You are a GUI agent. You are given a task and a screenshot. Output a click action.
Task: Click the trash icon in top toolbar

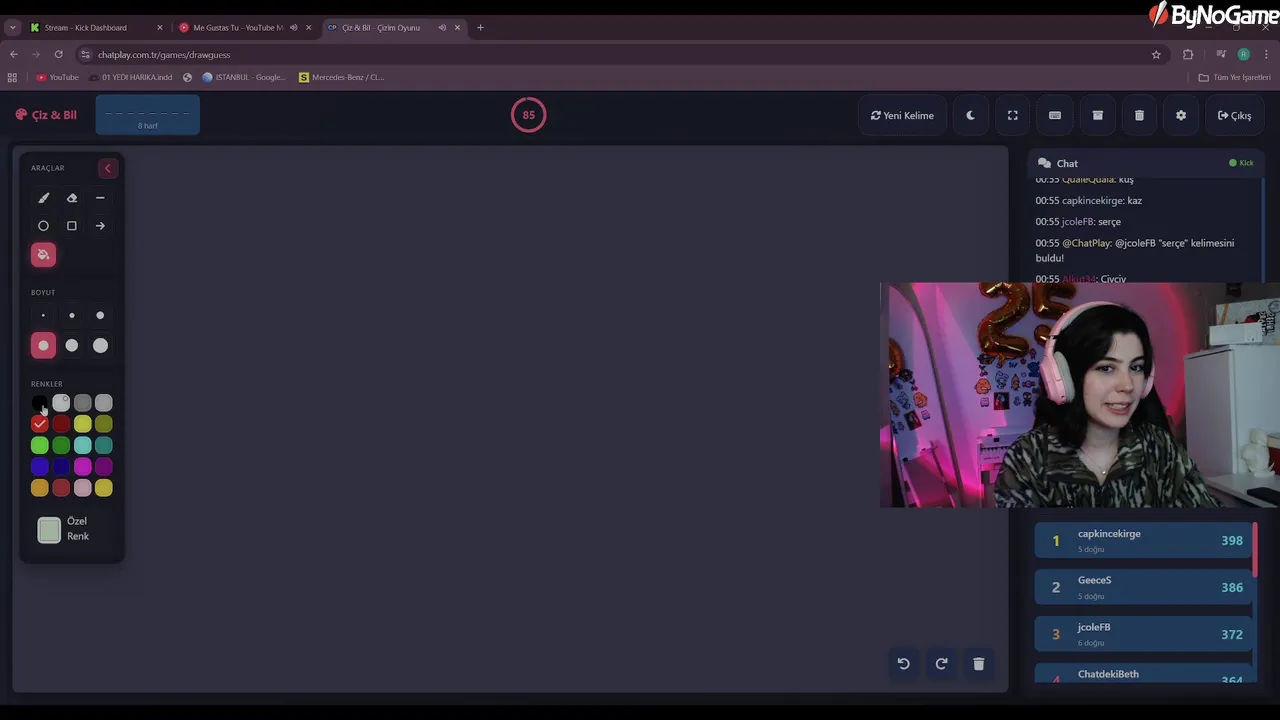click(1139, 115)
